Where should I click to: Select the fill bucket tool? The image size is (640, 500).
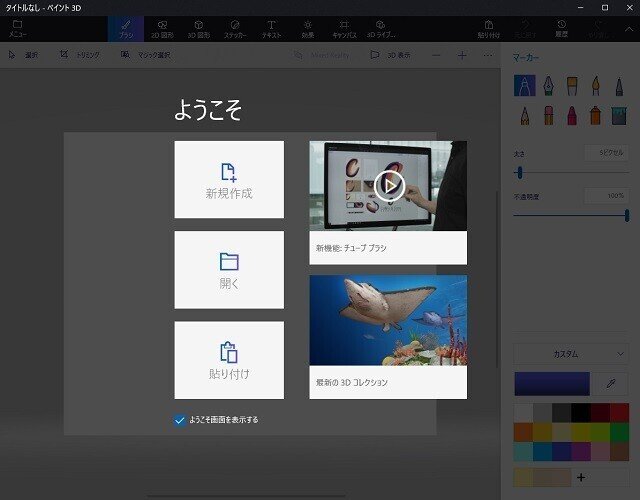[619, 115]
